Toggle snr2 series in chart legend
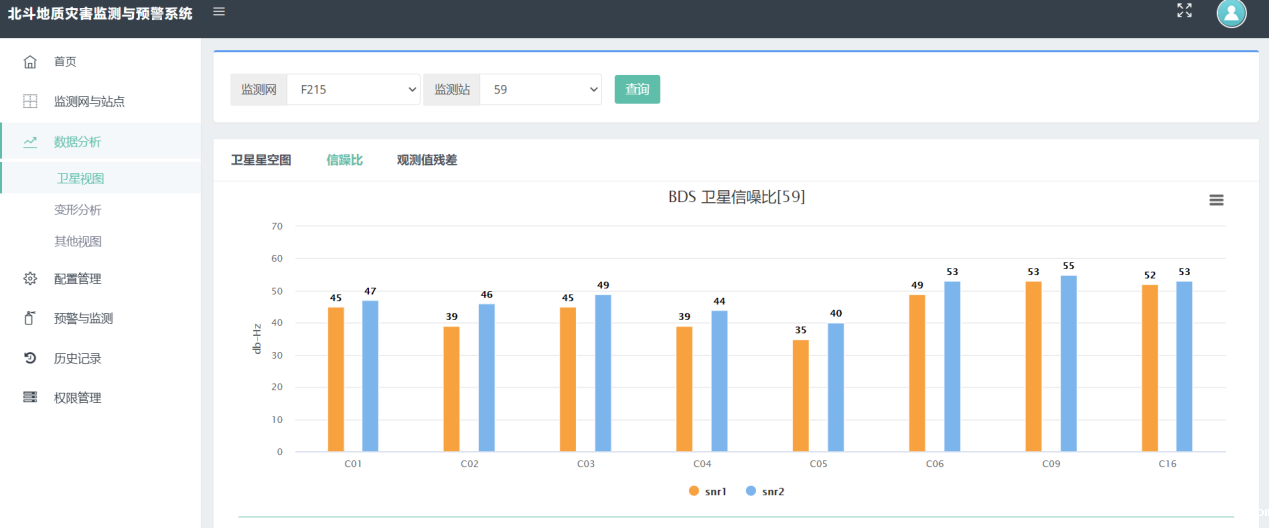 [765, 491]
